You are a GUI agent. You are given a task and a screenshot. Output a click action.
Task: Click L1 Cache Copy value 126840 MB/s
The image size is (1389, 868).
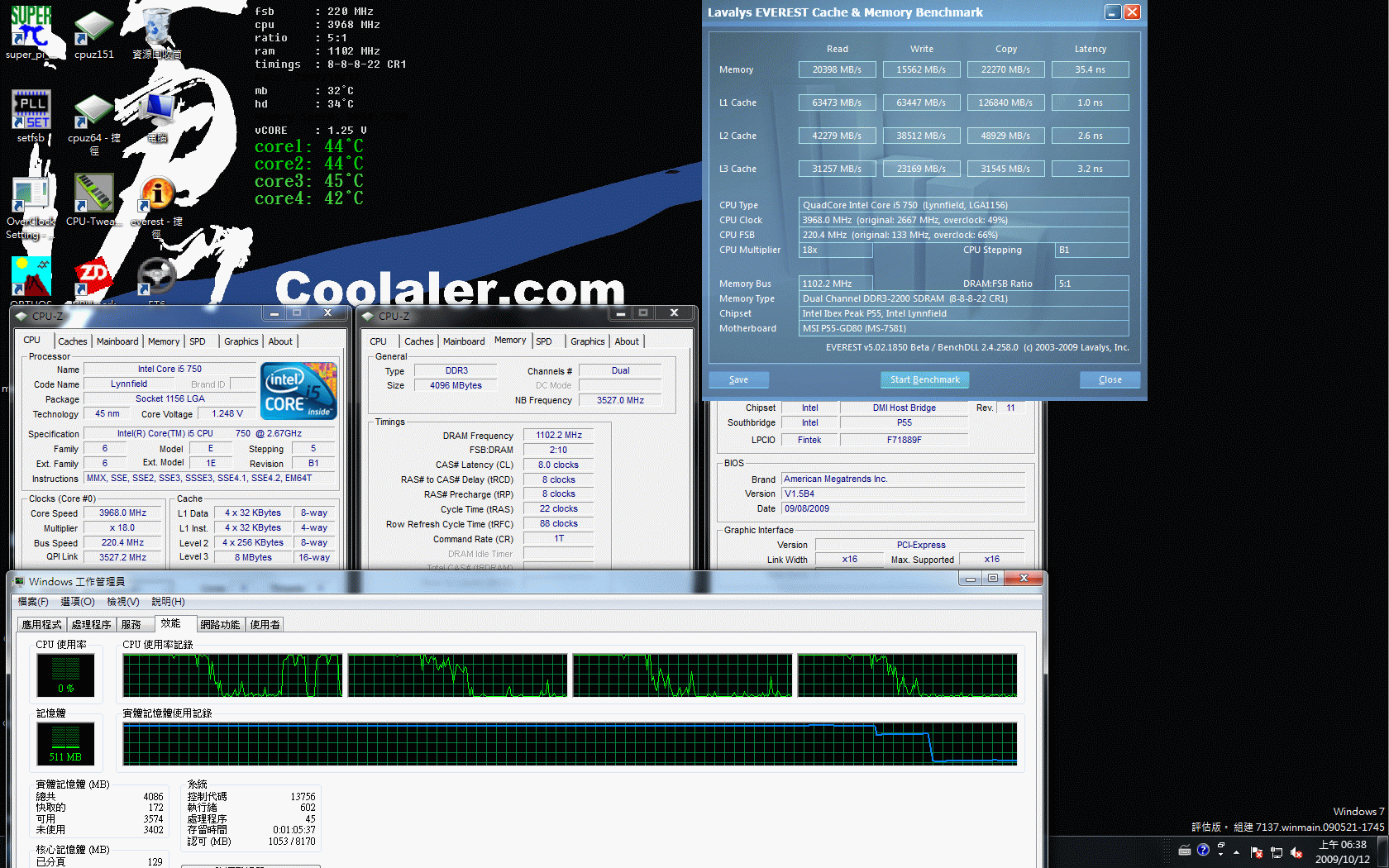[x=1005, y=103]
